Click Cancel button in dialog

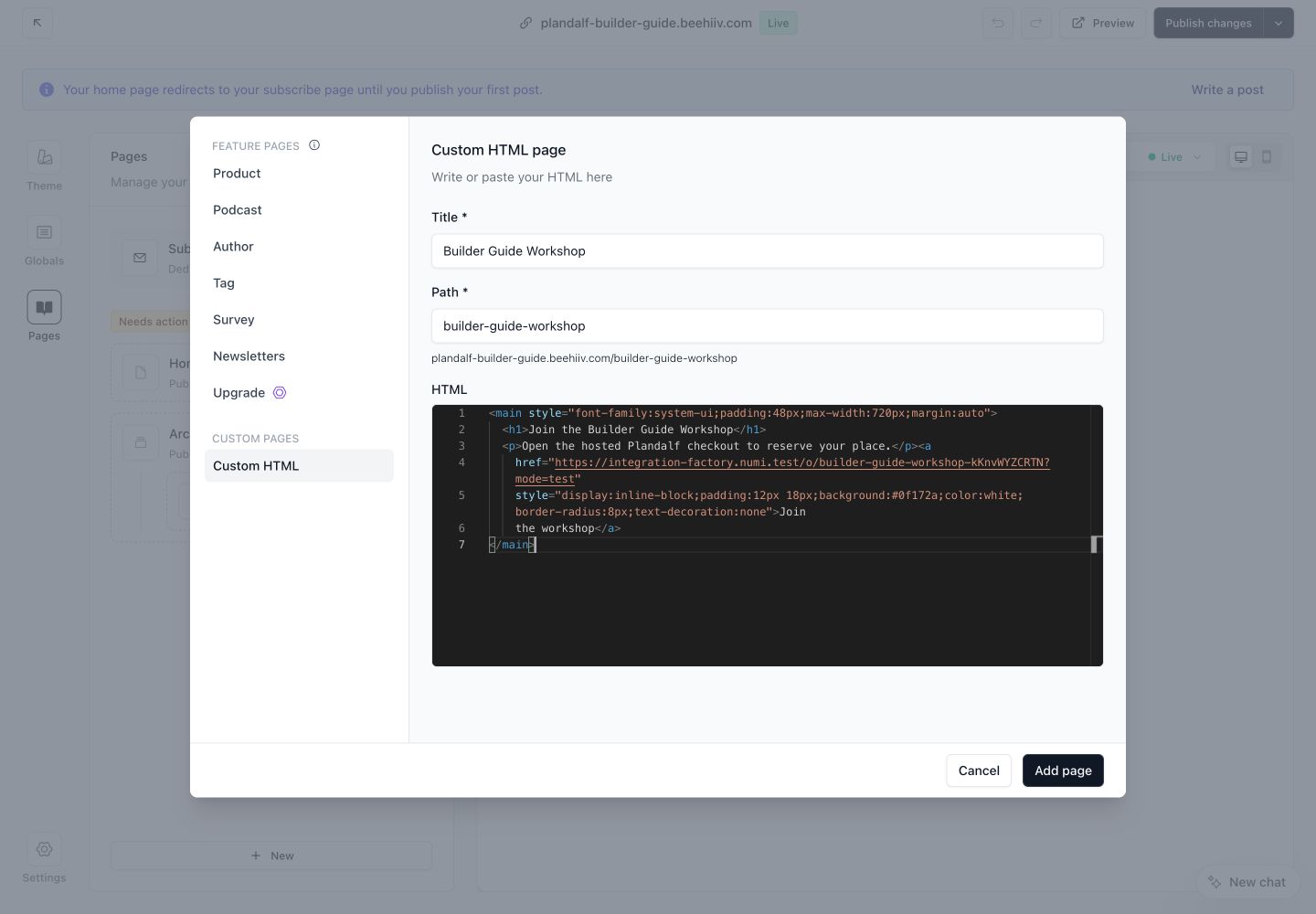click(979, 771)
